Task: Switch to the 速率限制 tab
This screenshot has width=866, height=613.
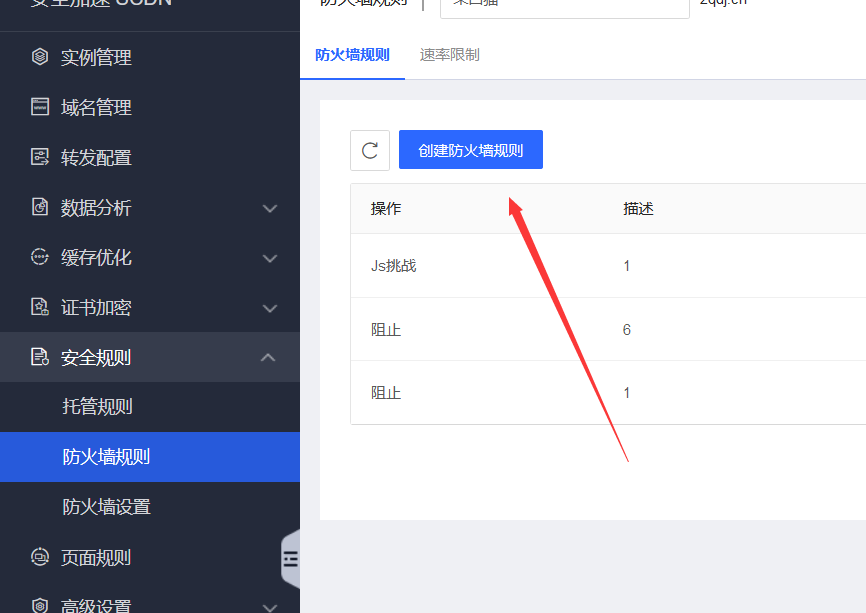Action: (x=450, y=55)
